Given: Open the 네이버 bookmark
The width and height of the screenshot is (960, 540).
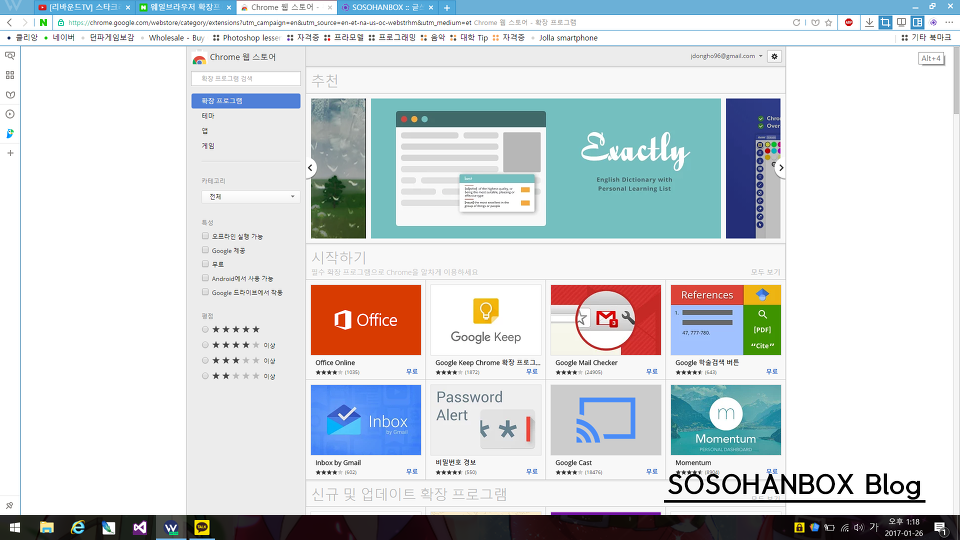Looking at the screenshot, I should coord(59,38).
